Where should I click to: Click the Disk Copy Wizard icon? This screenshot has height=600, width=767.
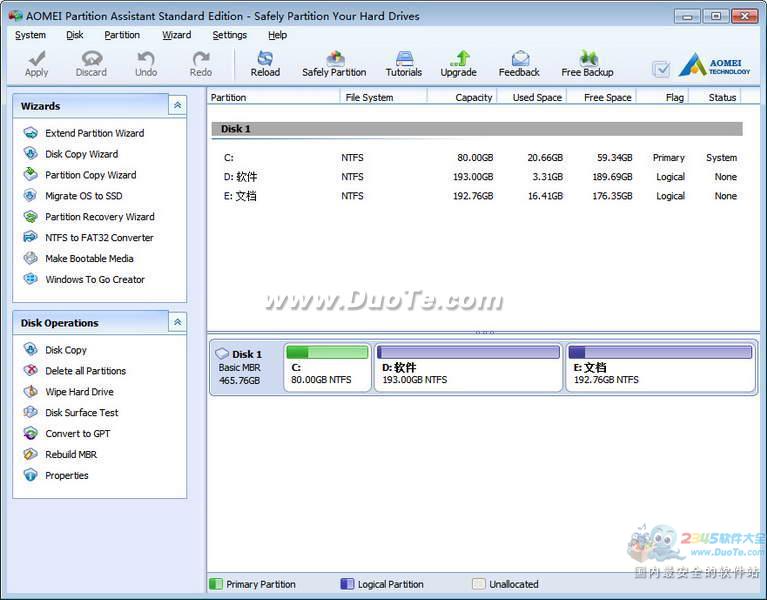[30, 154]
